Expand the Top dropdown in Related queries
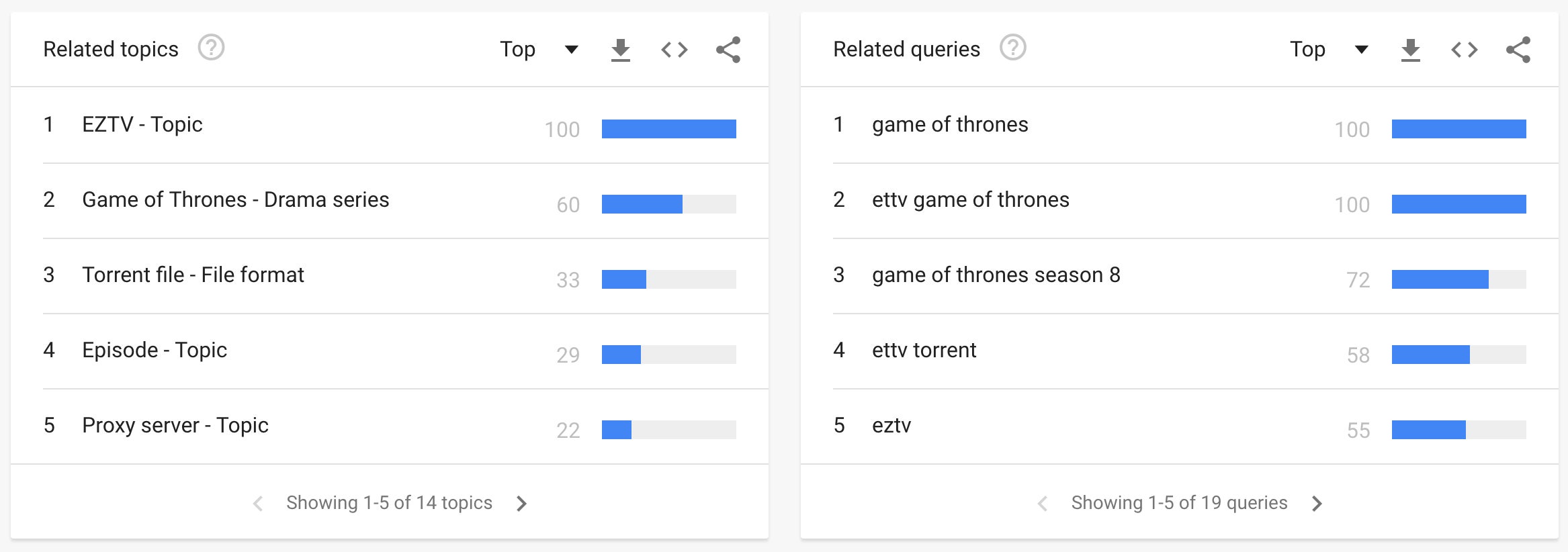This screenshot has height=552, width=1568. (x=1329, y=49)
